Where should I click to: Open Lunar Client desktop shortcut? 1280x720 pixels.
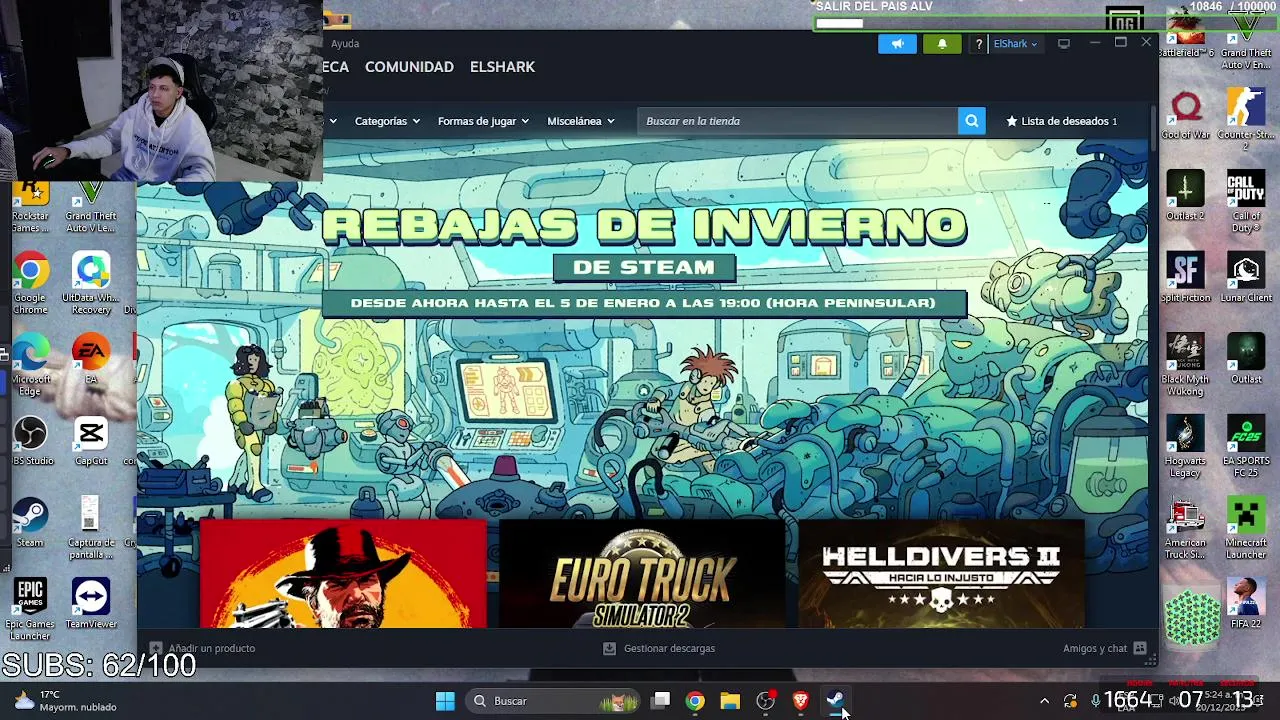point(1246,278)
